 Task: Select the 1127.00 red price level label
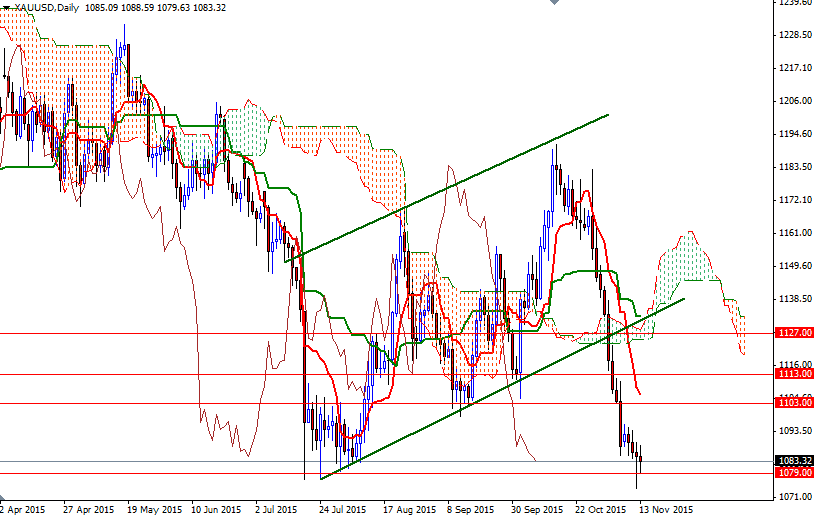(x=794, y=333)
